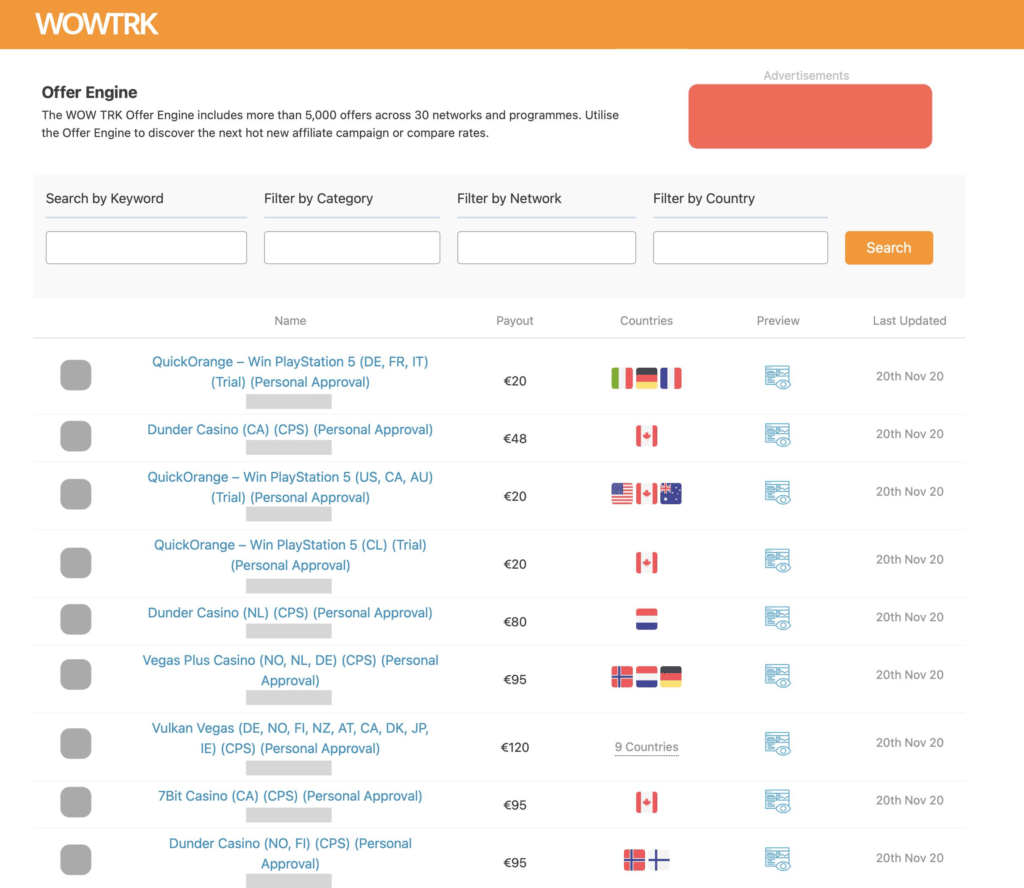Open preview for Dunder Casino (NL) offer
This screenshot has width=1024, height=888.
pyautogui.click(x=777, y=618)
